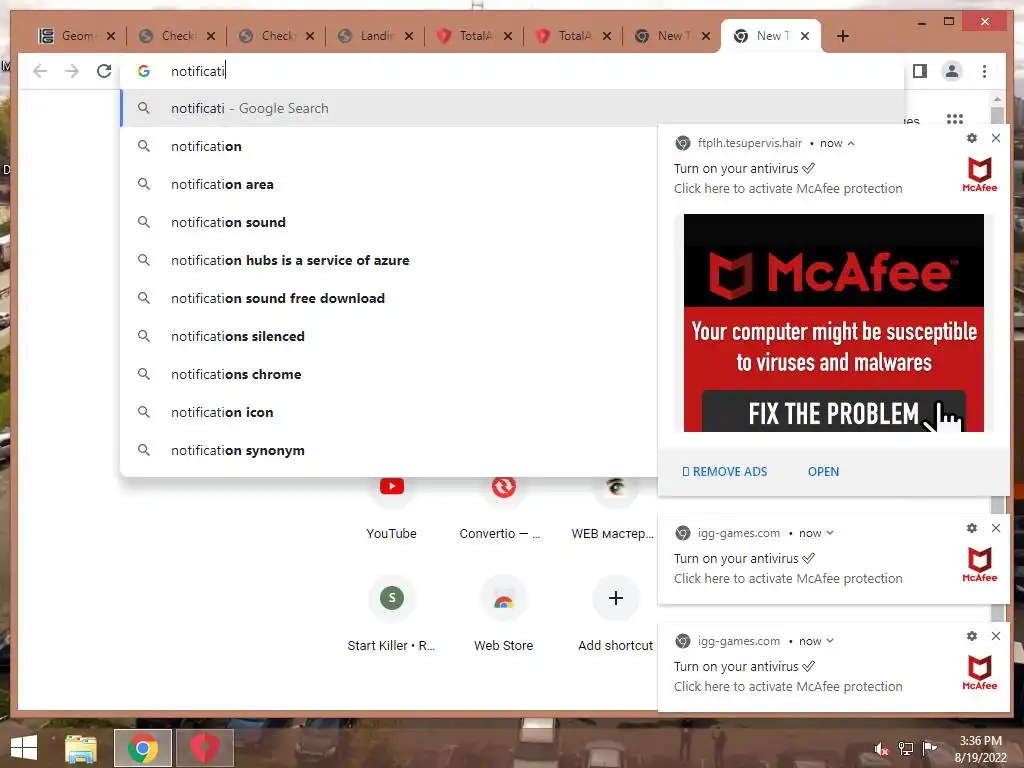Open the Google apps grid
Image resolution: width=1024 pixels, height=768 pixels.
(955, 119)
